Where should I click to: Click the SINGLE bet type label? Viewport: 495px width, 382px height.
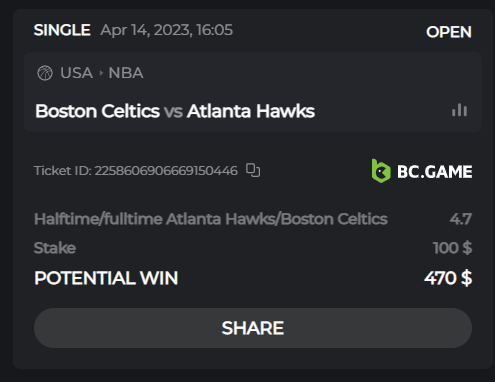[x=62, y=30]
